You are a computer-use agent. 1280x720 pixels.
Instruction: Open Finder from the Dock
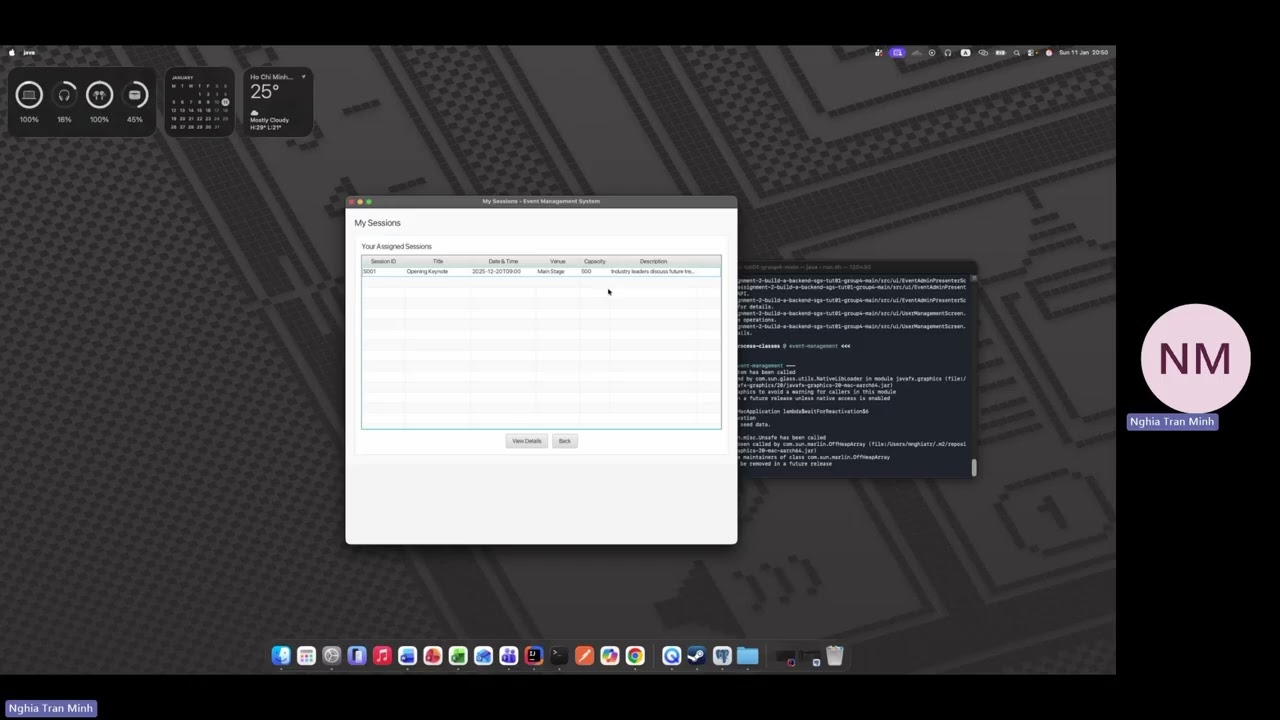pos(281,656)
